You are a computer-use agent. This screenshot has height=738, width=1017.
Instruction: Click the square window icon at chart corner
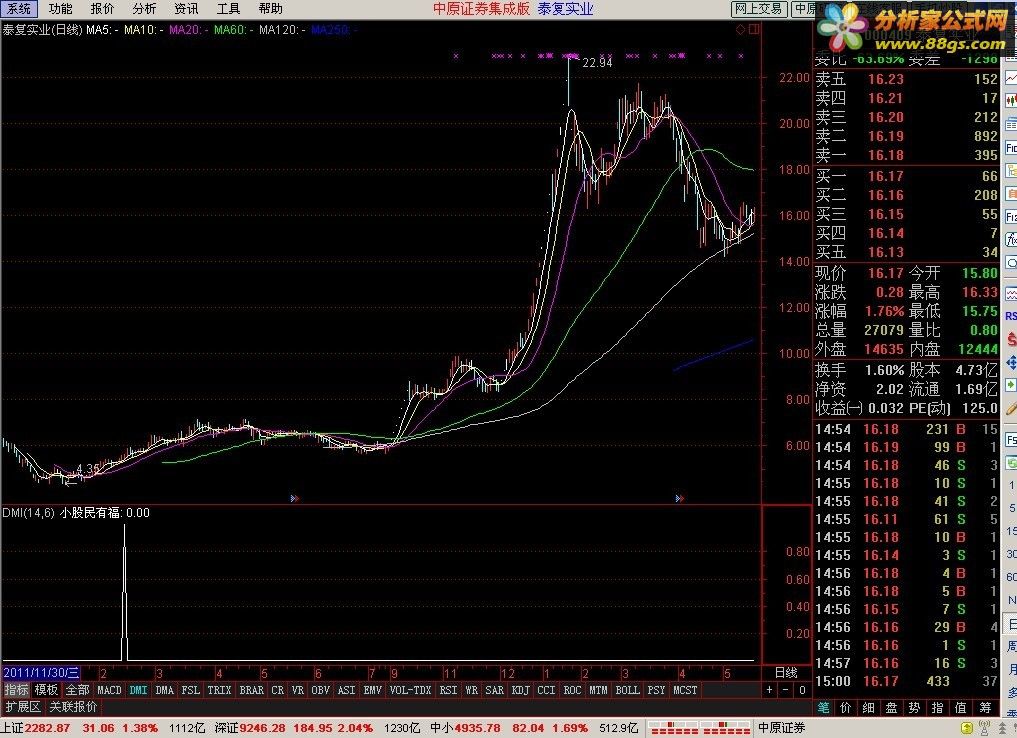coord(754,29)
